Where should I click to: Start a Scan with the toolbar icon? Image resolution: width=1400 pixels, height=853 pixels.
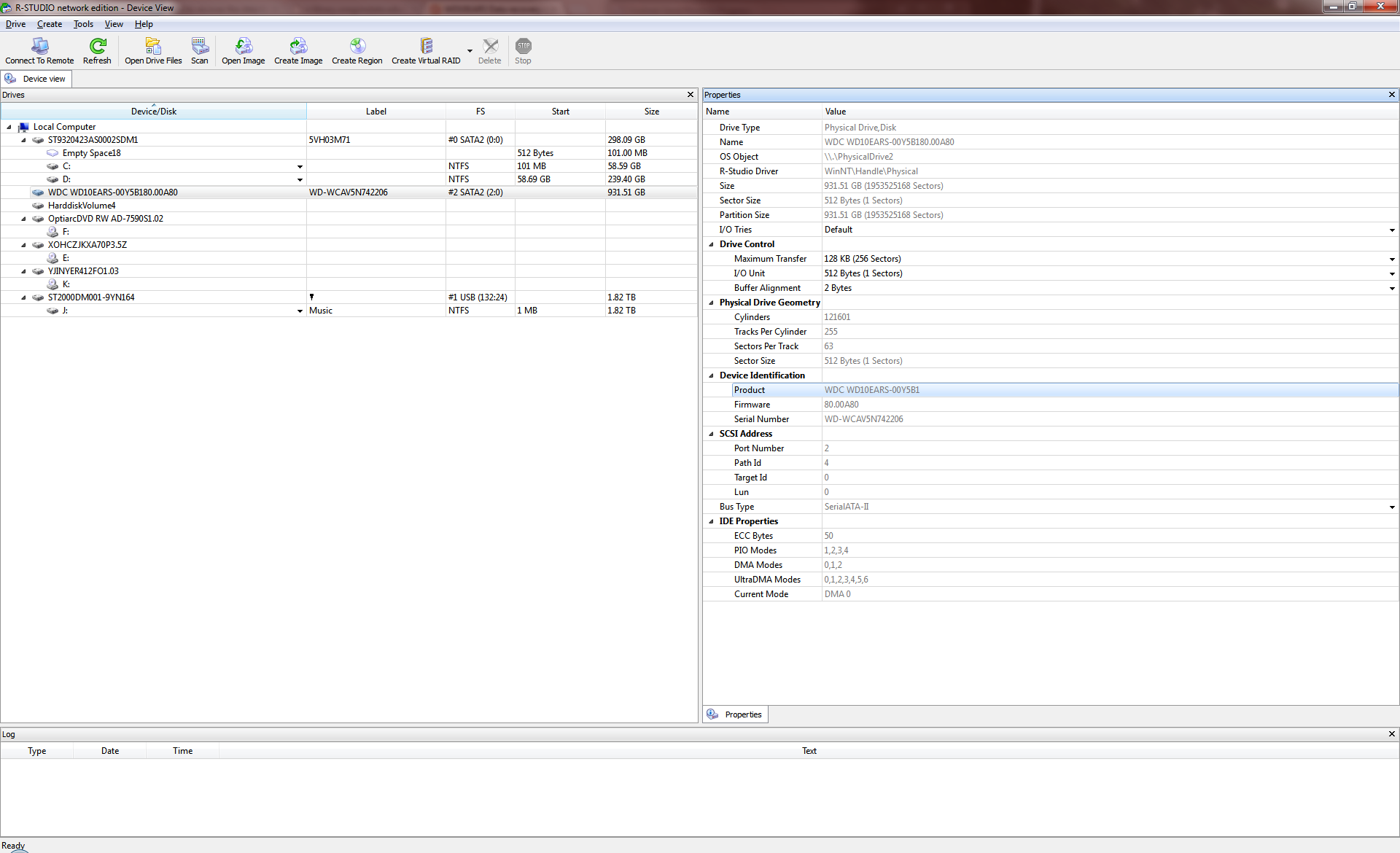(200, 46)
